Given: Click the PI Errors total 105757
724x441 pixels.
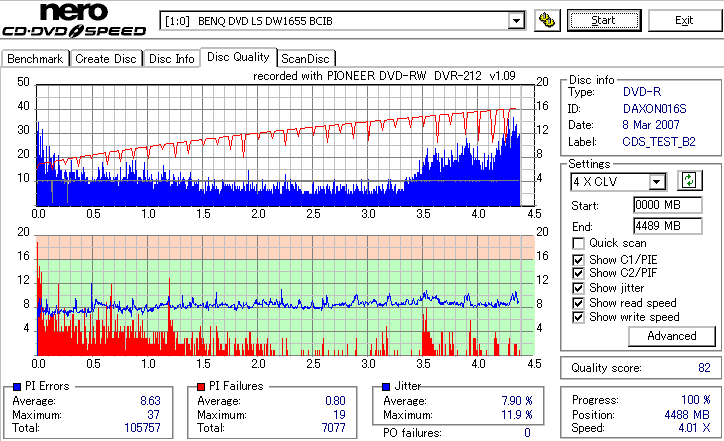Looking at the screenshot, I should [x=142, y=428].
